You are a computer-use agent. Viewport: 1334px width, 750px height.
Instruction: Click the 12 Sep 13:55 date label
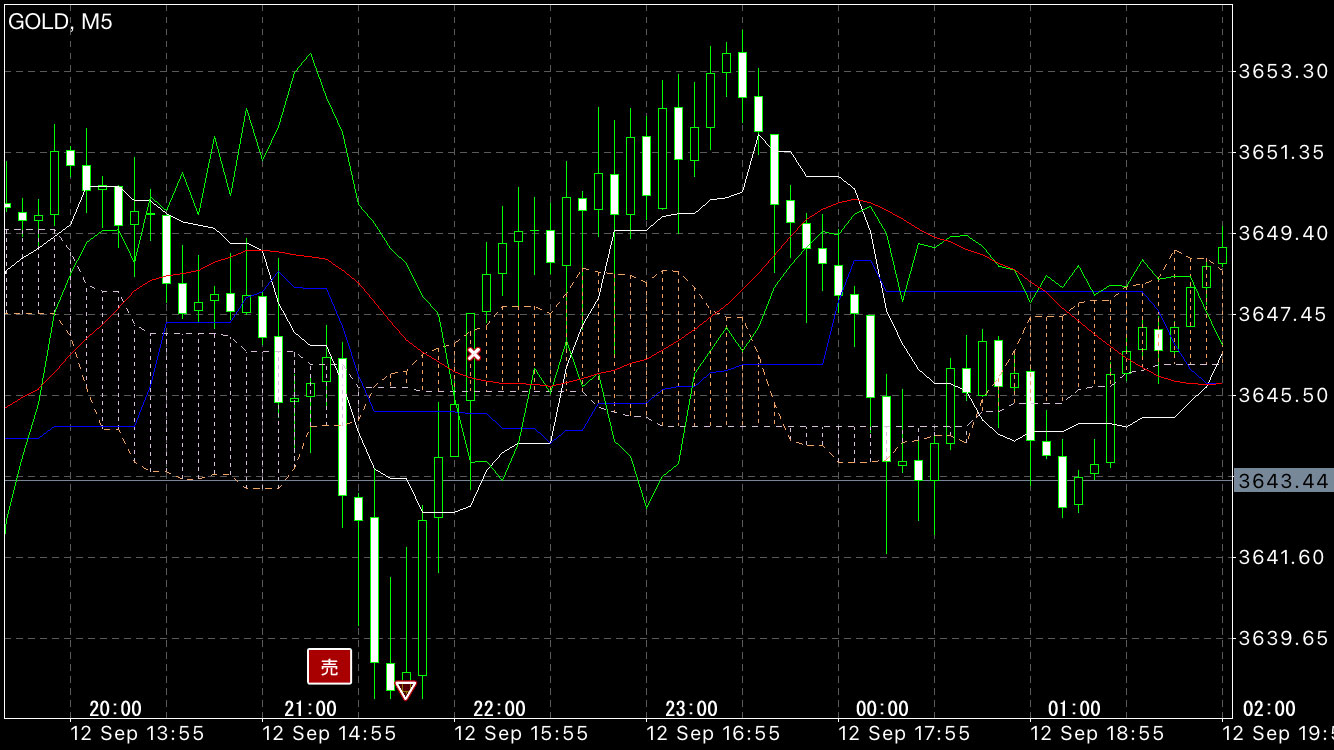pos(137,734)
